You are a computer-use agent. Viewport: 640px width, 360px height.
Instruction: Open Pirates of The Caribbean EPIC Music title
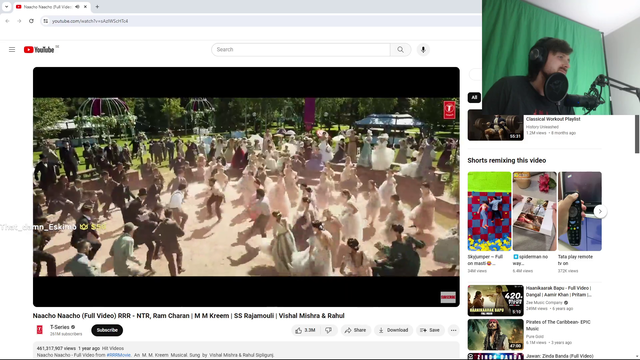point(558,325)
